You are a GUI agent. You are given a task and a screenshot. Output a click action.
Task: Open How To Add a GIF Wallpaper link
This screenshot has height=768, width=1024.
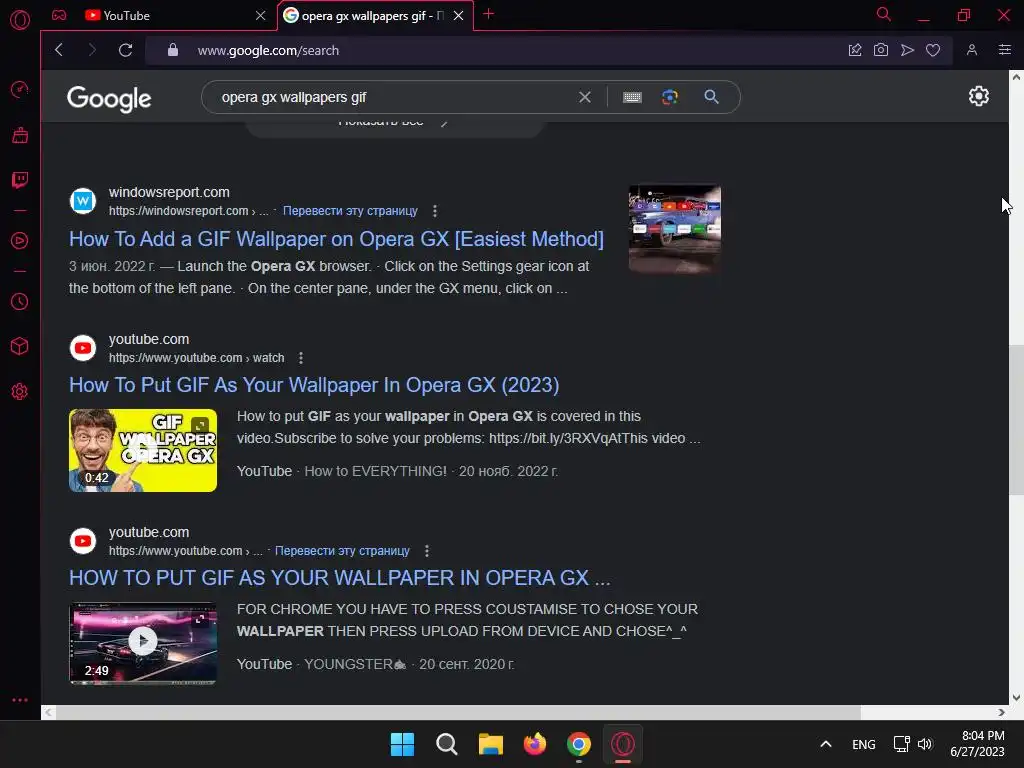[336, 239]
